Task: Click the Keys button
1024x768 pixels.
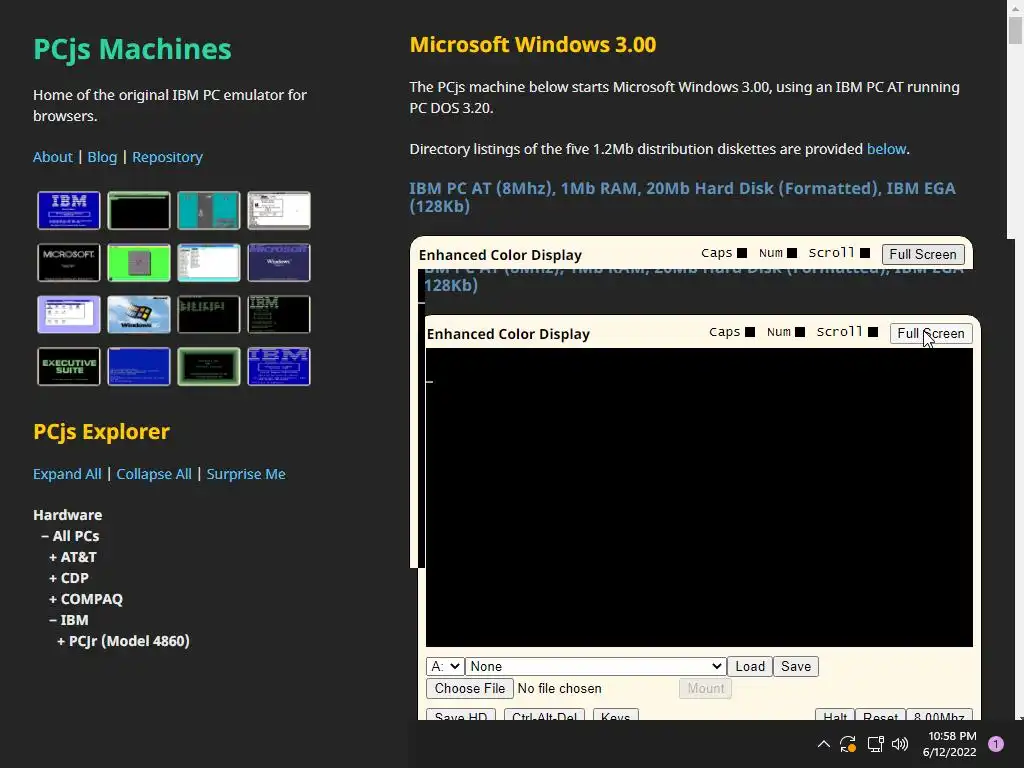Action: click(x=615, y=715)
